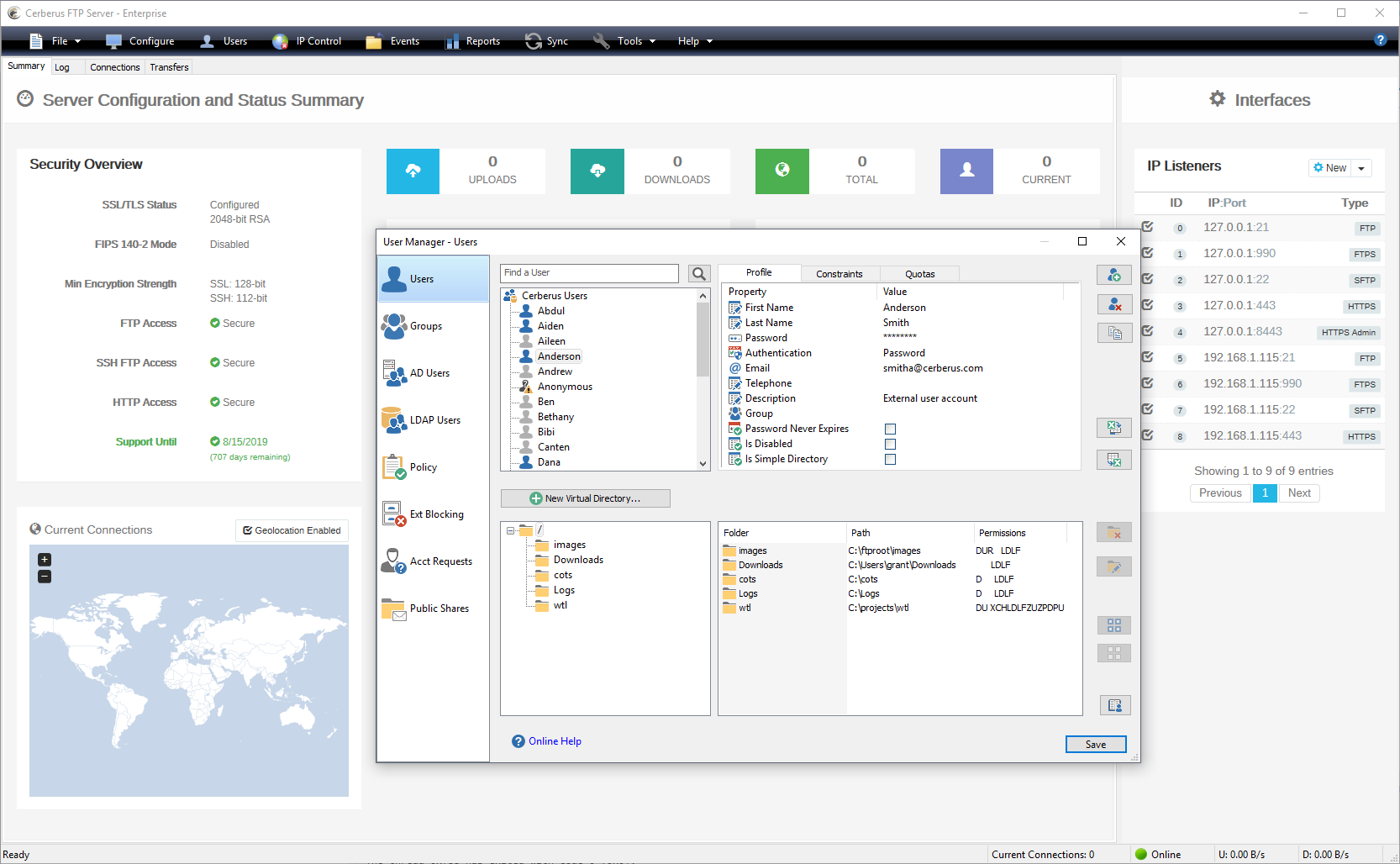Select the Profile tab
Screen dimensions: 1400x864
click(x=759, y=273)
